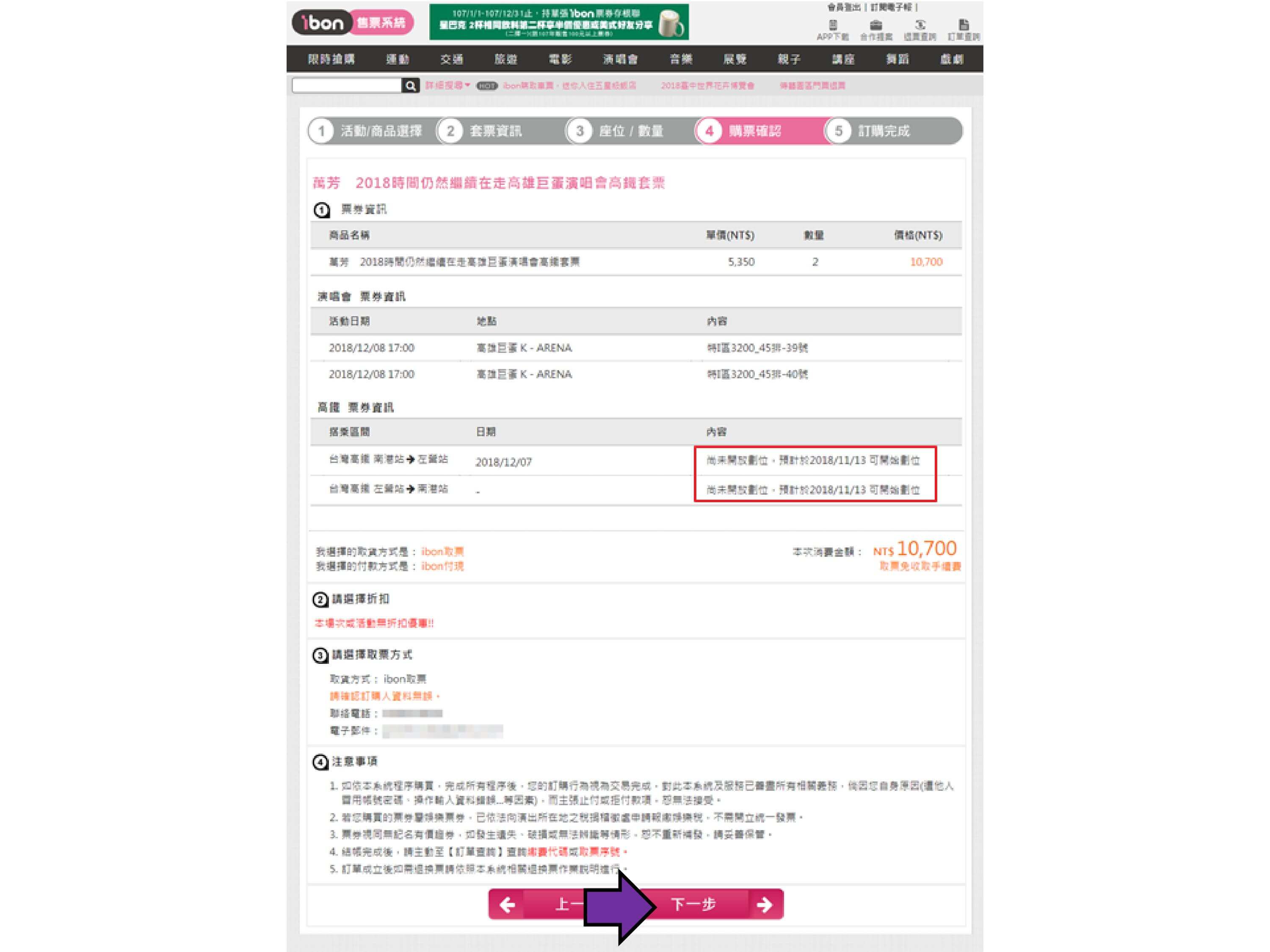Viewport: 1270px width, 952px height.
Task: Open the 演唱會 menu category
Action: tap(620, 59)
